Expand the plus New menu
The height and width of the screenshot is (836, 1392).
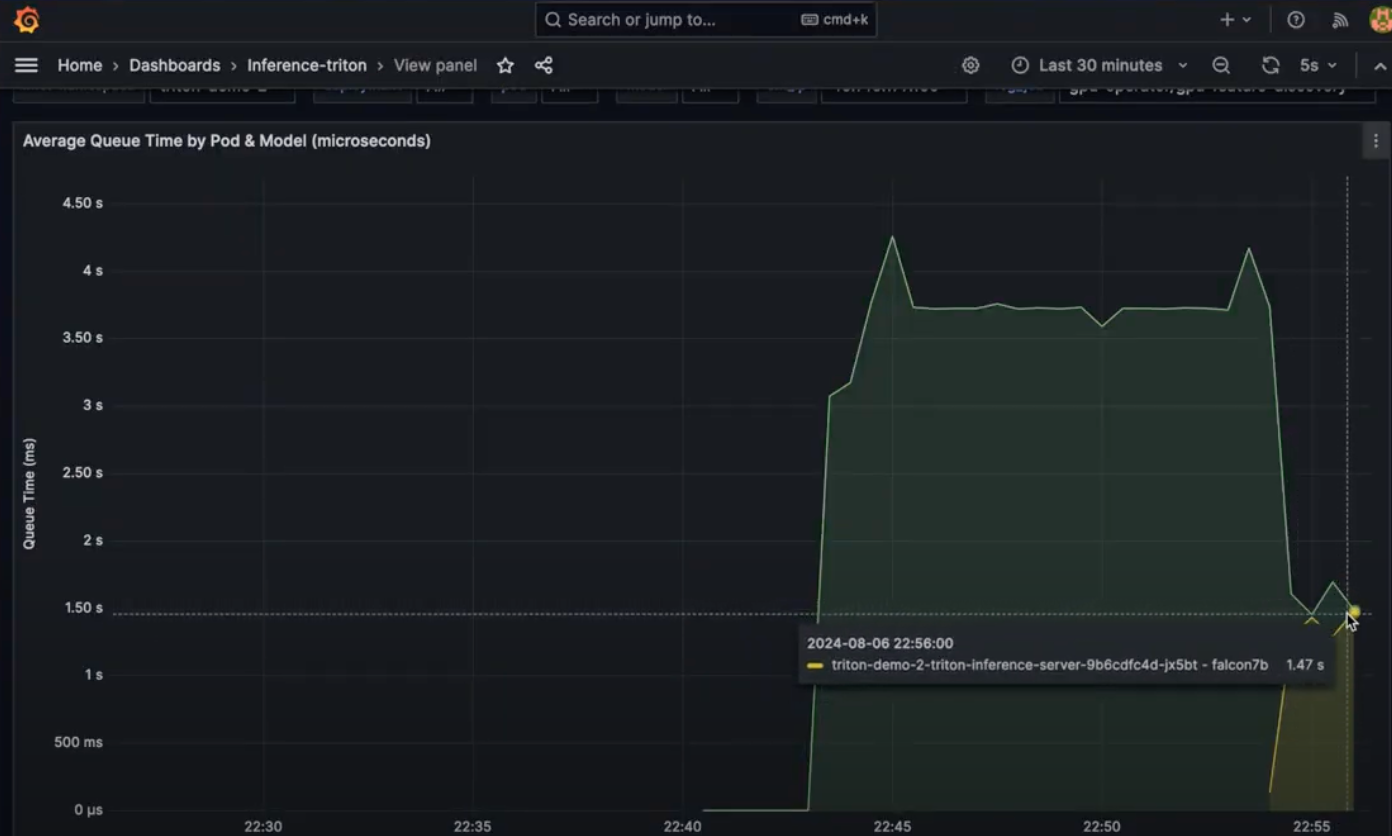point(1235,20)
